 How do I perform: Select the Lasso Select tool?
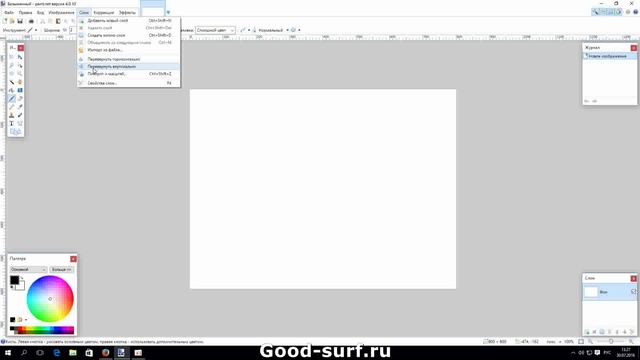coord(11,65)
